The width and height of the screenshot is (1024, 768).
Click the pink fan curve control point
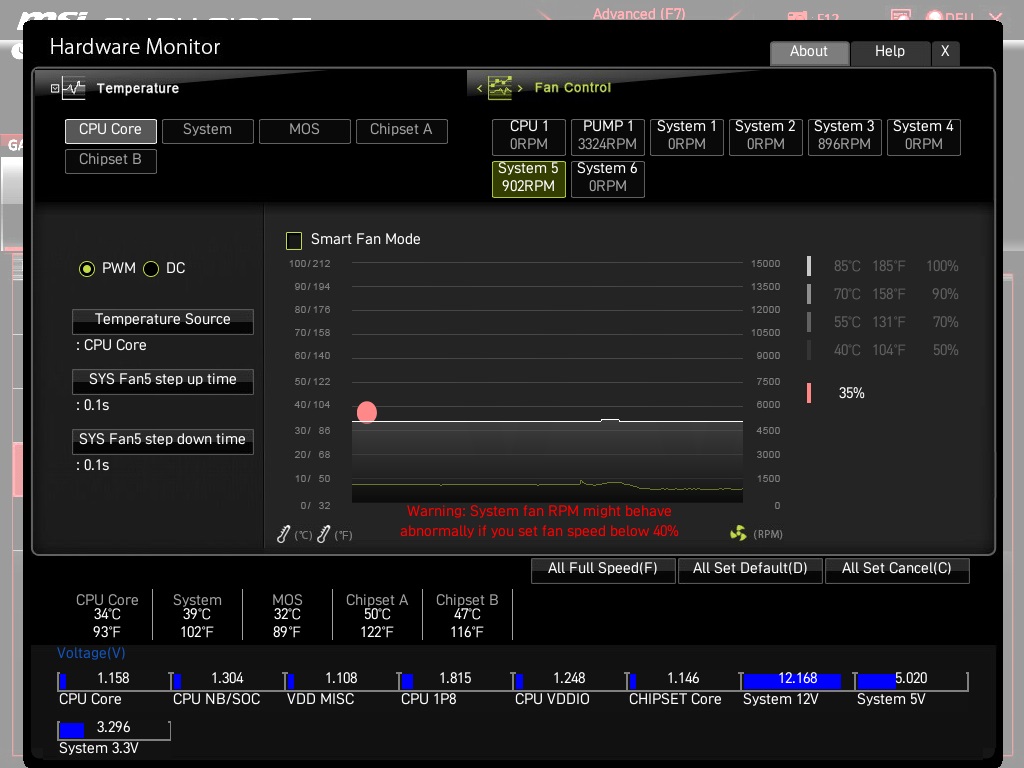[x=367, y=412]
